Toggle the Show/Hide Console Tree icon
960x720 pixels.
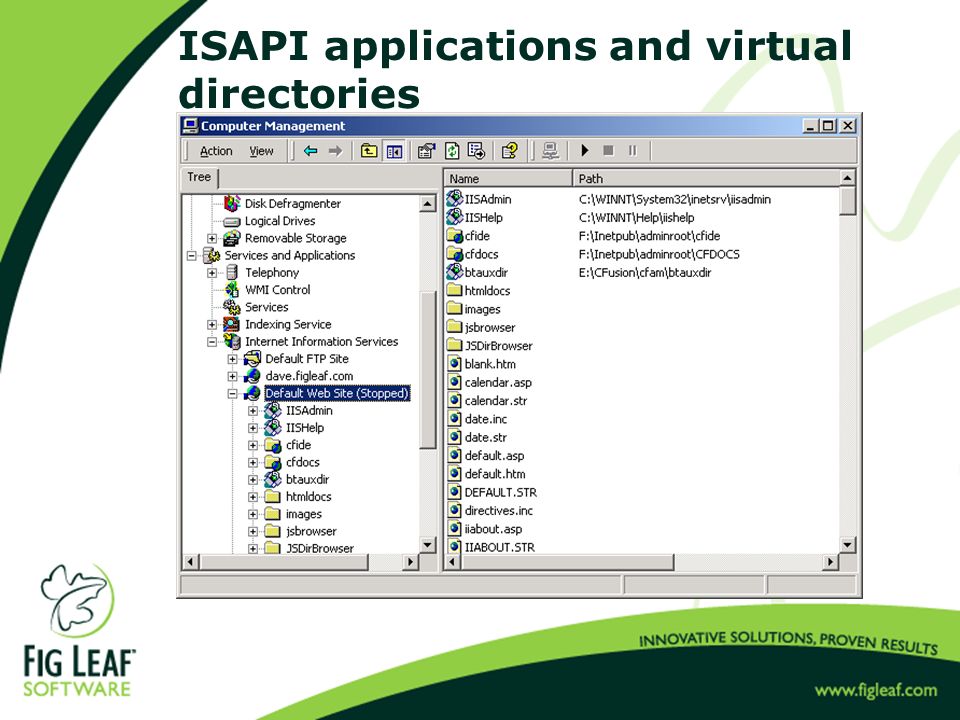[394, 151]
